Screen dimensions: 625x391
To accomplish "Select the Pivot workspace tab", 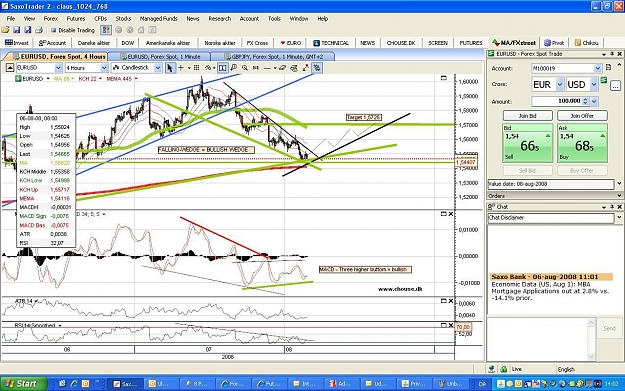I will [x=554, y=43].
